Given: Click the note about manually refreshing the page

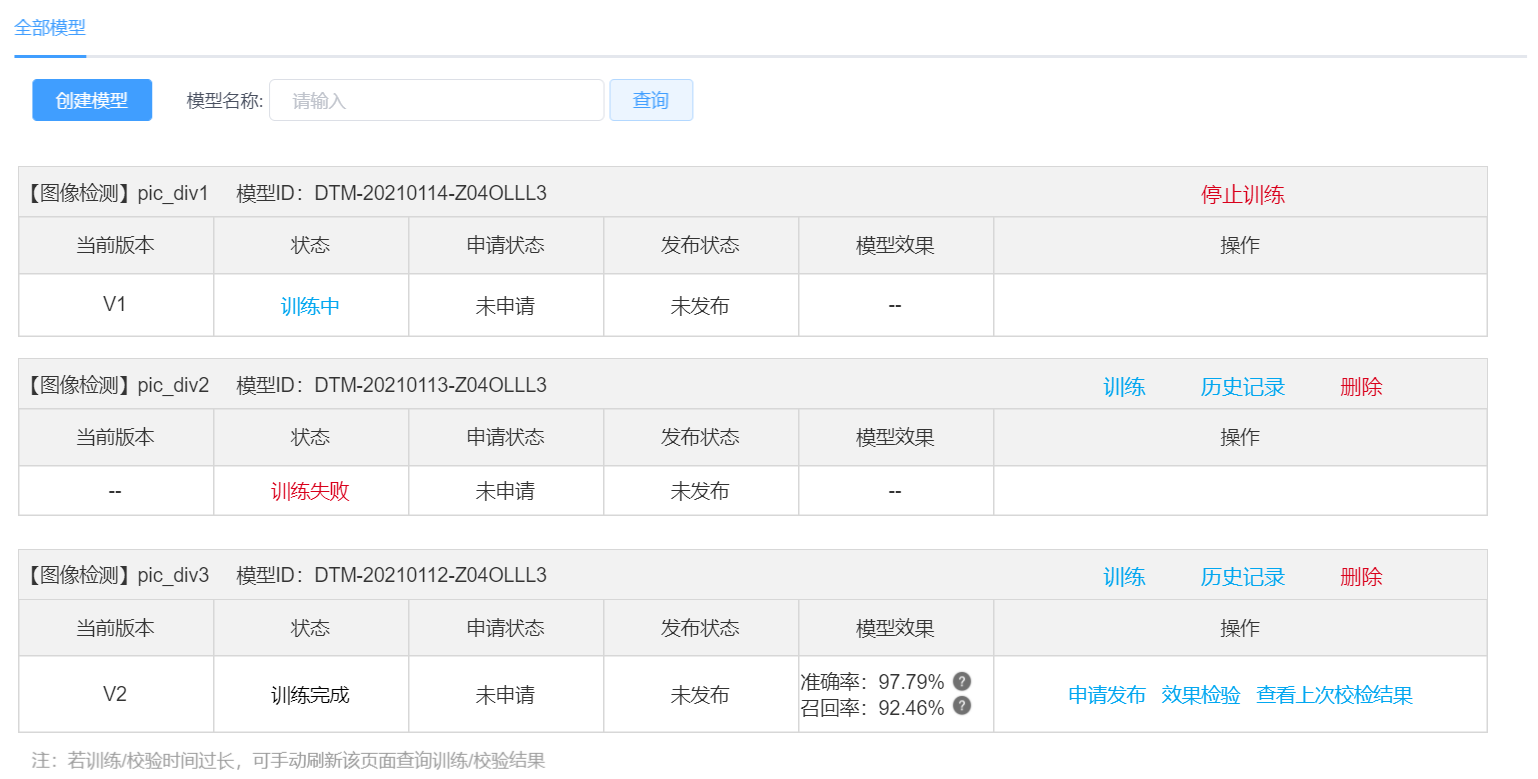Looking at the screenshot, I should 289,760.
